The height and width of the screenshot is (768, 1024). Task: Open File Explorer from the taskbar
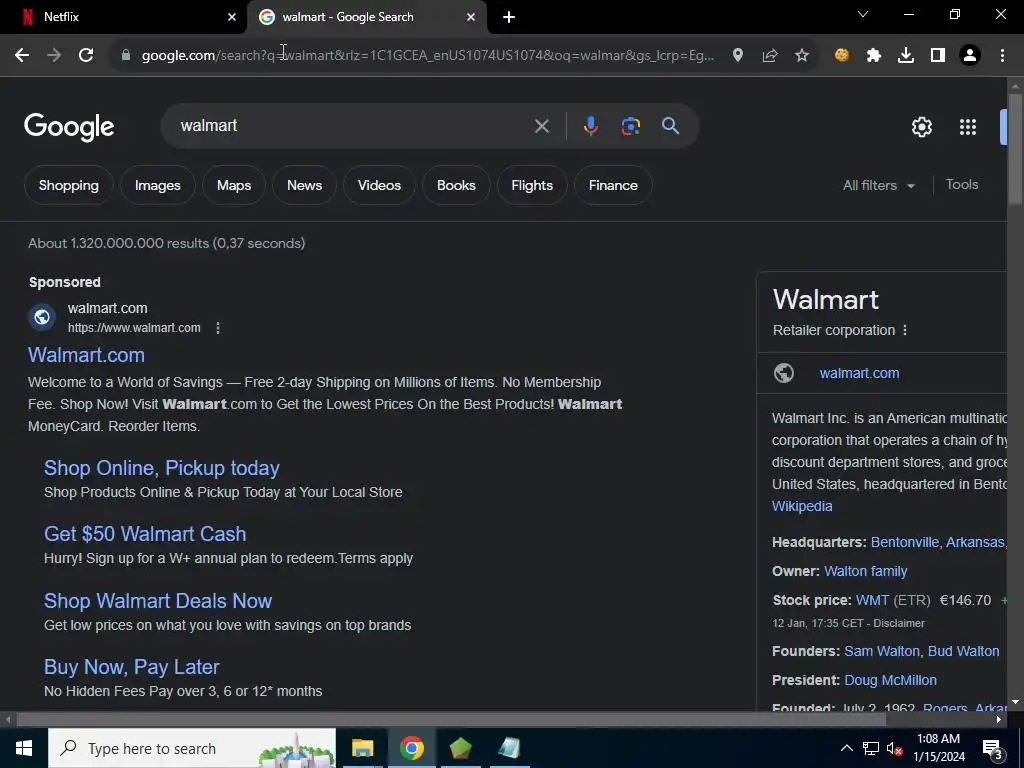pyautogui.click(x=362, y=748)
